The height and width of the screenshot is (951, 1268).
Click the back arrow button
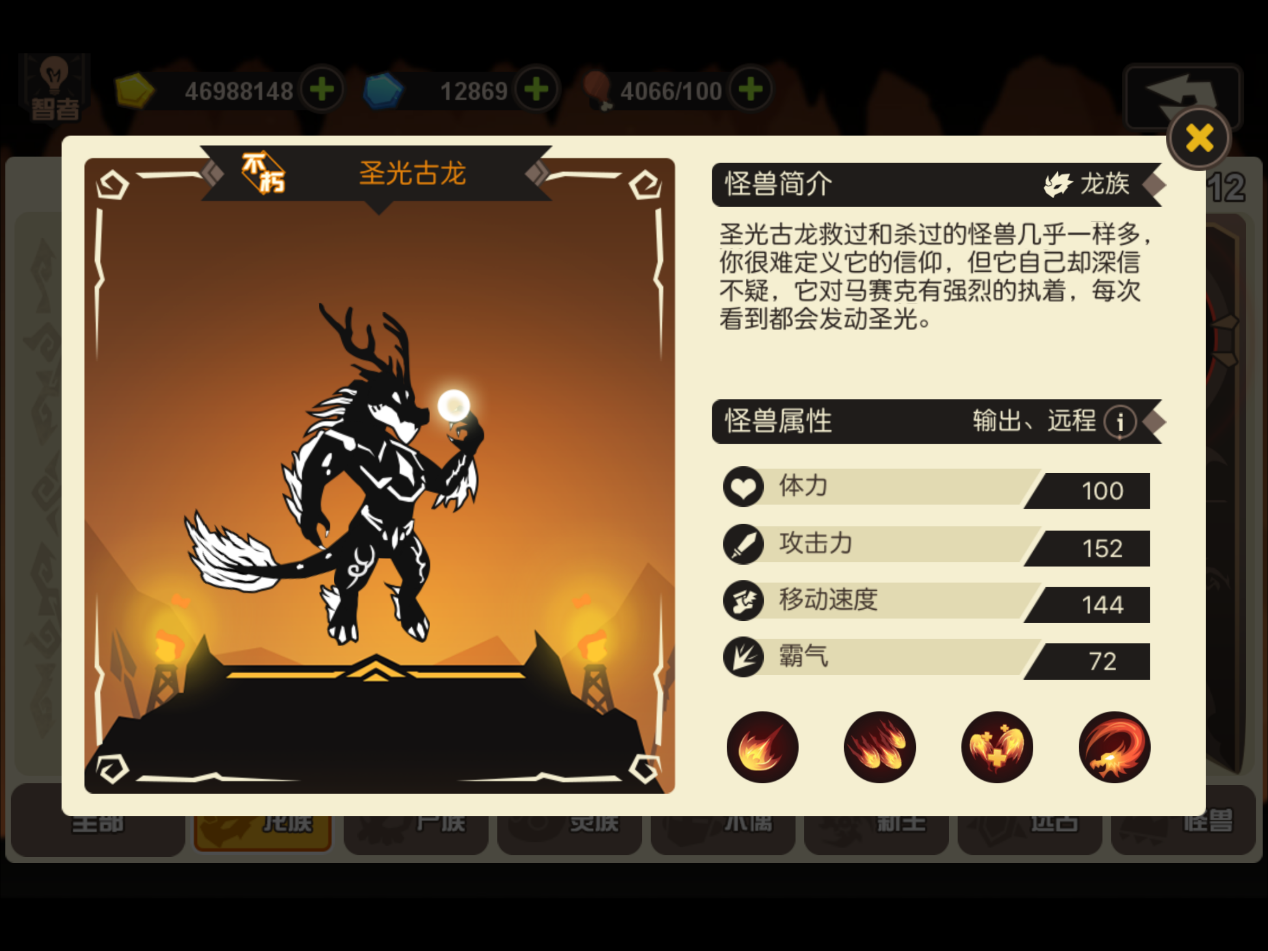tap(1183, 96)
